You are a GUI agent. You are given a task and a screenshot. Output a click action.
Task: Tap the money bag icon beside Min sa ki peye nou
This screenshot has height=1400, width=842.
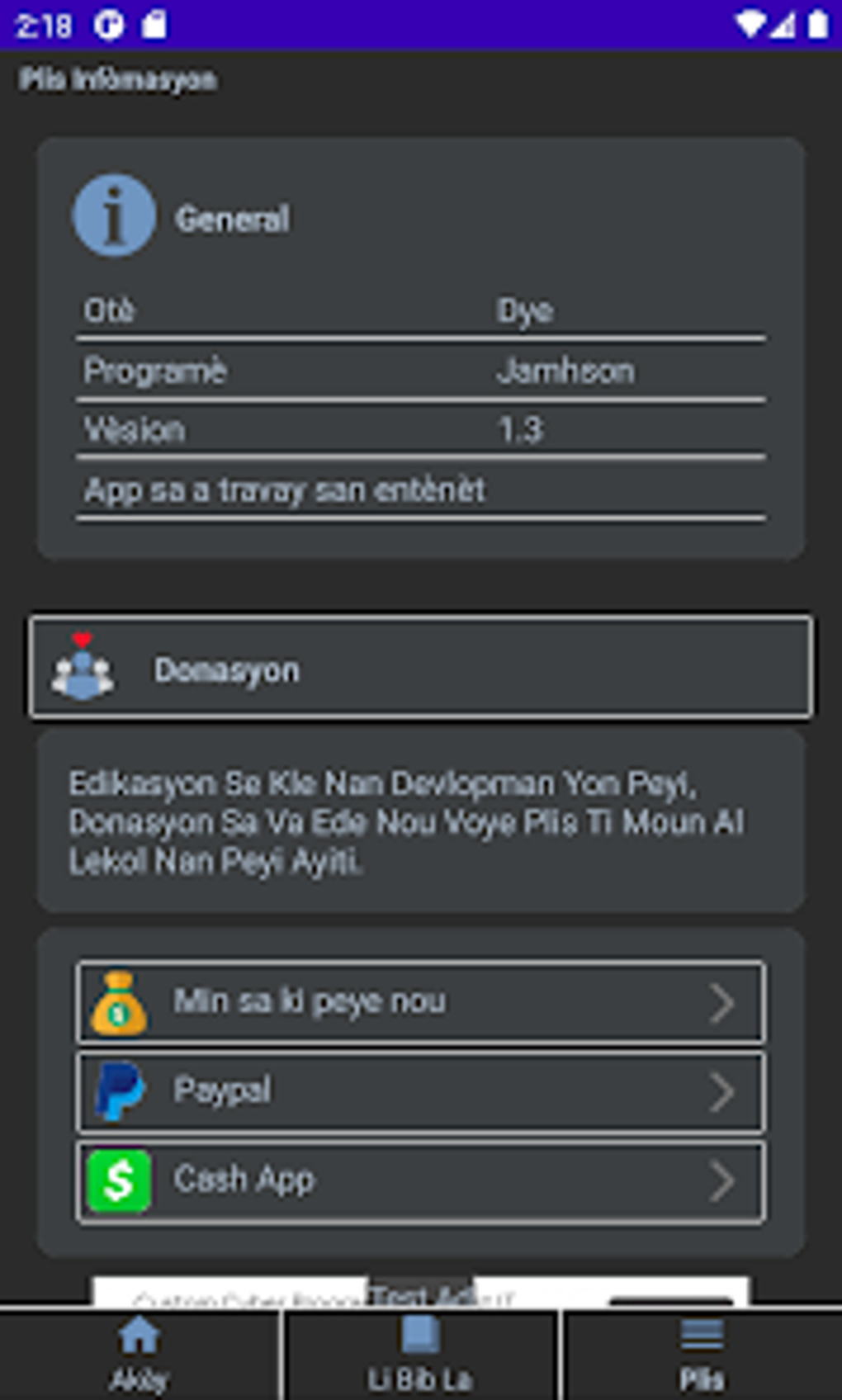click(x=118, y=1003)
